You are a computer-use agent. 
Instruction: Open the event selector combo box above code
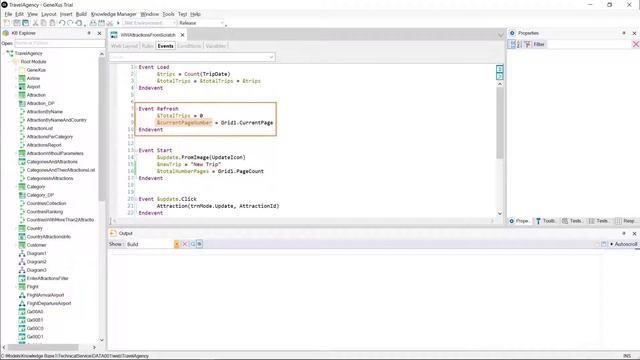pos(192,57)
